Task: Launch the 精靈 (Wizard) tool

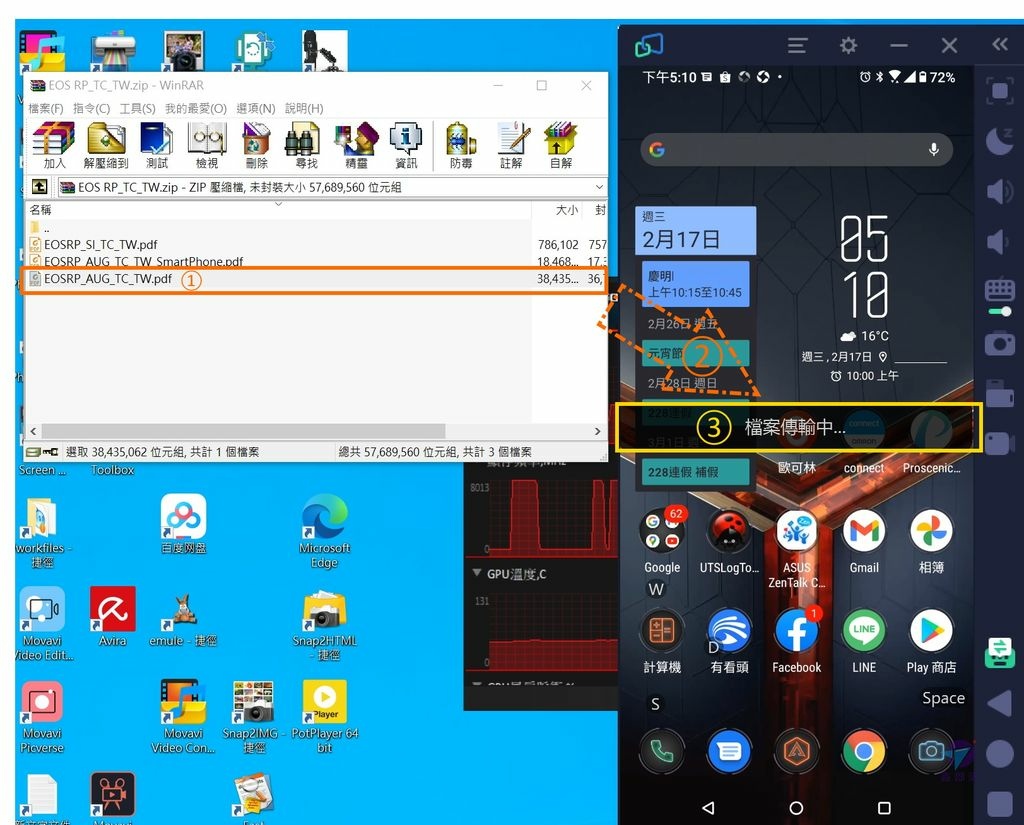Action: 356,145
